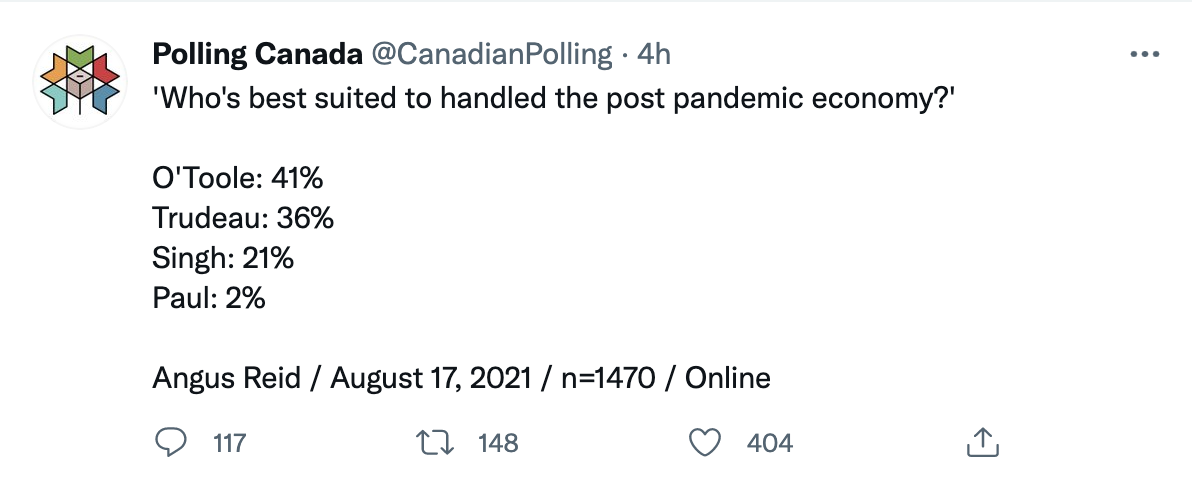Open the Polling Canada profile avatar
Screen dimensions: 1192x484
(80, 81)
